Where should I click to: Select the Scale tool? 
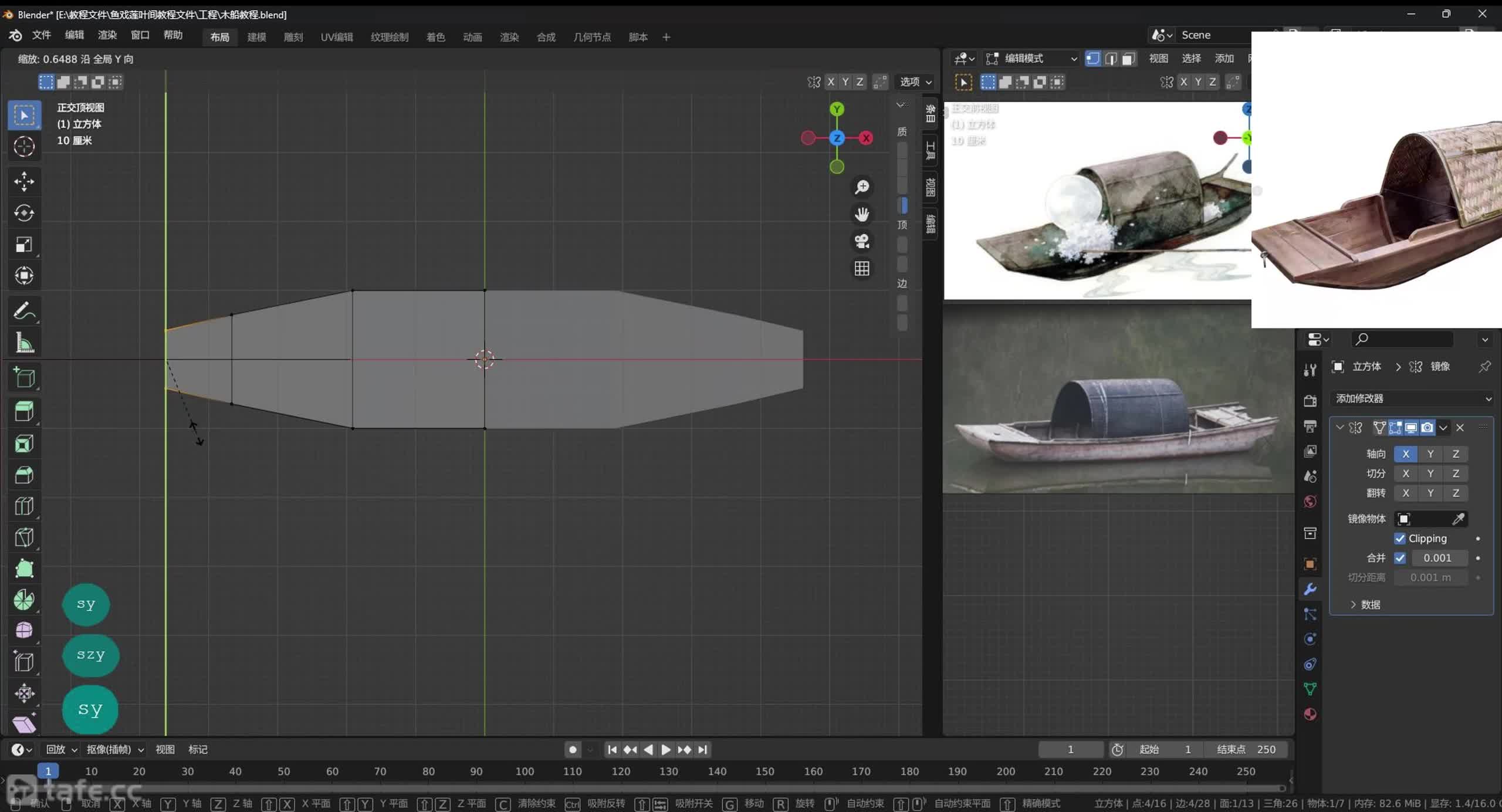[24, 244]
